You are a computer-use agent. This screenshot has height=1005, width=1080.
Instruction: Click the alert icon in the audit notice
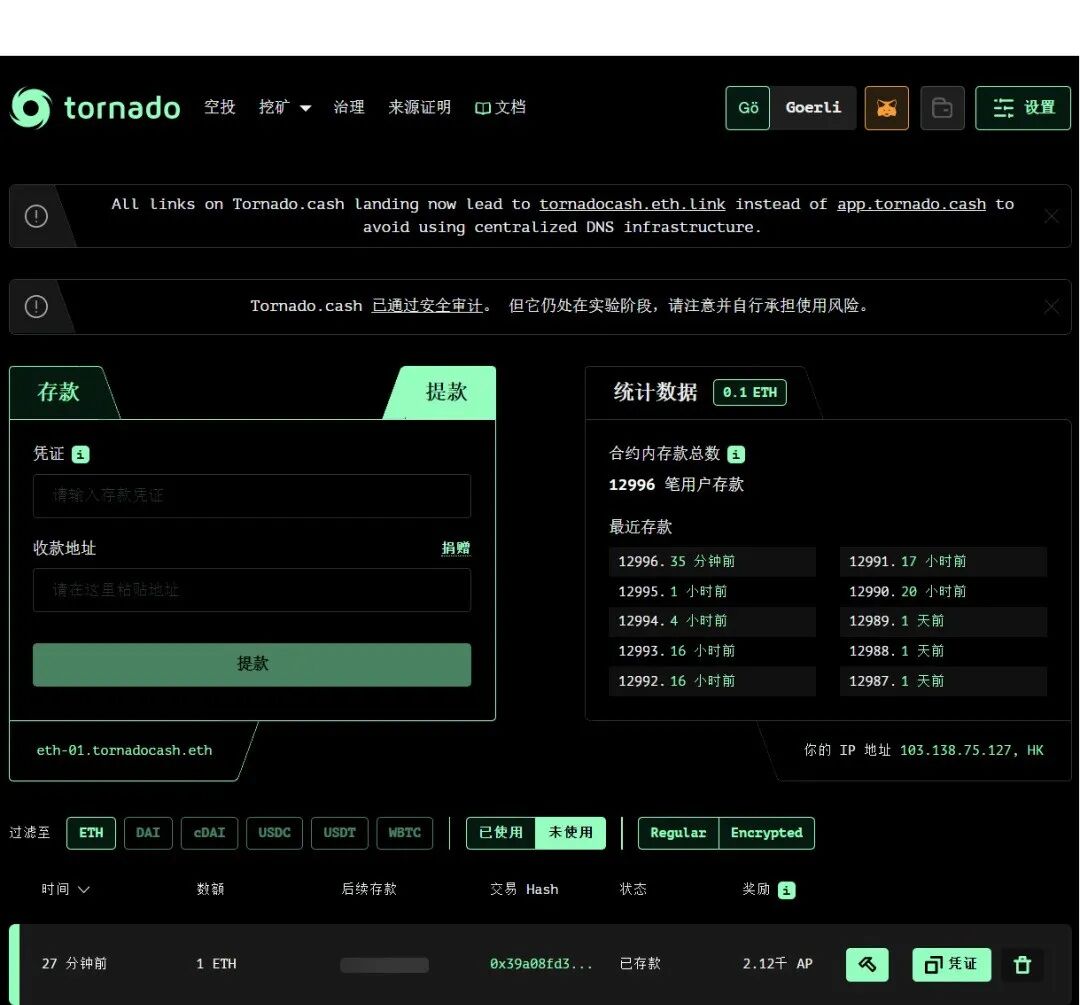click(x=37, y=307)
